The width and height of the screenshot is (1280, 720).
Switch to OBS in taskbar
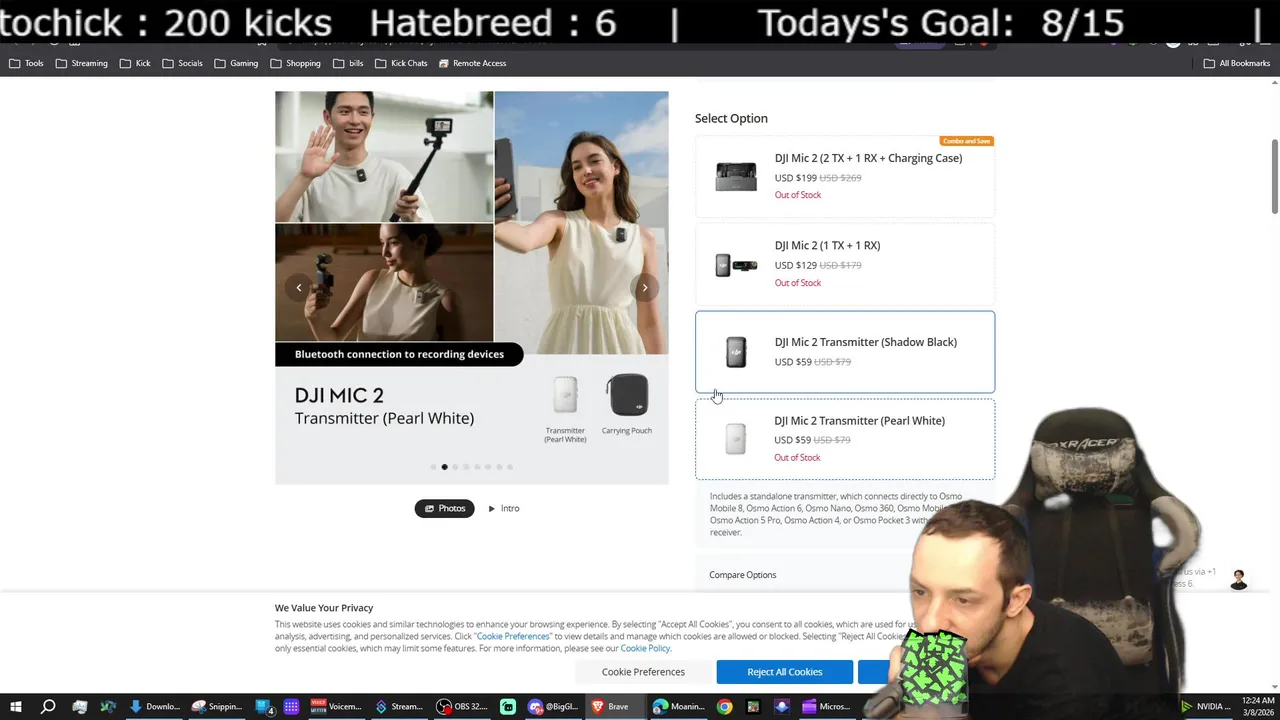460,706
